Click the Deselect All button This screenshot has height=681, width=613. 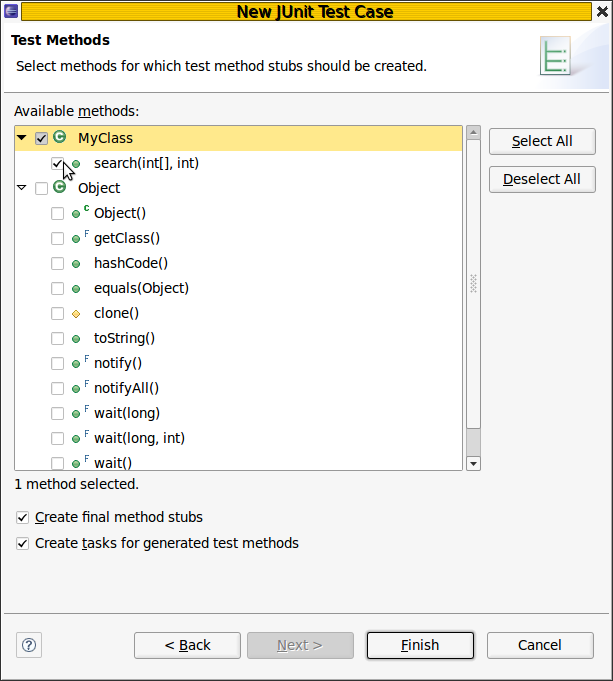click(x=542, y=179)
